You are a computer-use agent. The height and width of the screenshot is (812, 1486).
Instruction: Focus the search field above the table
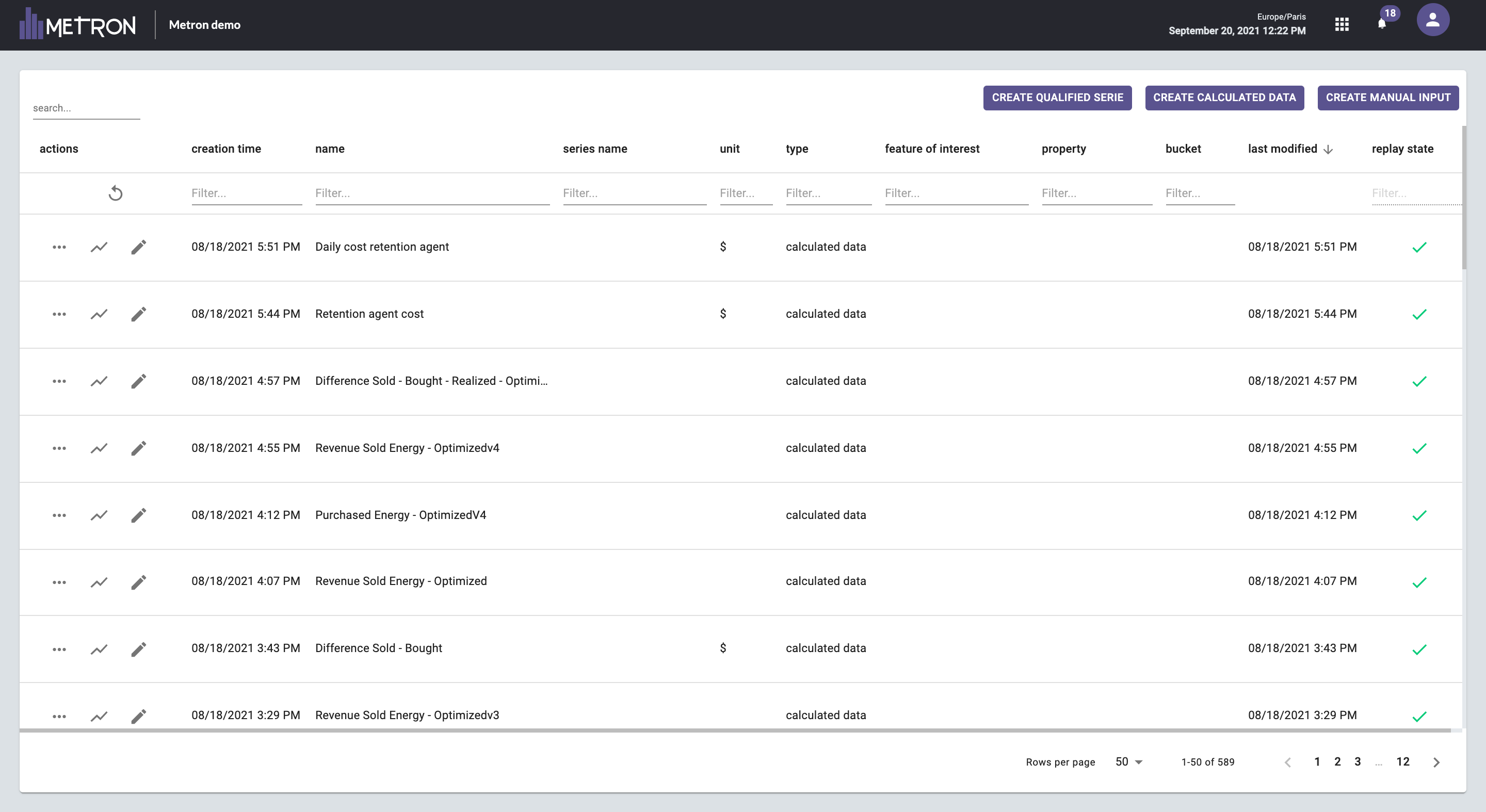click(86, 108)
